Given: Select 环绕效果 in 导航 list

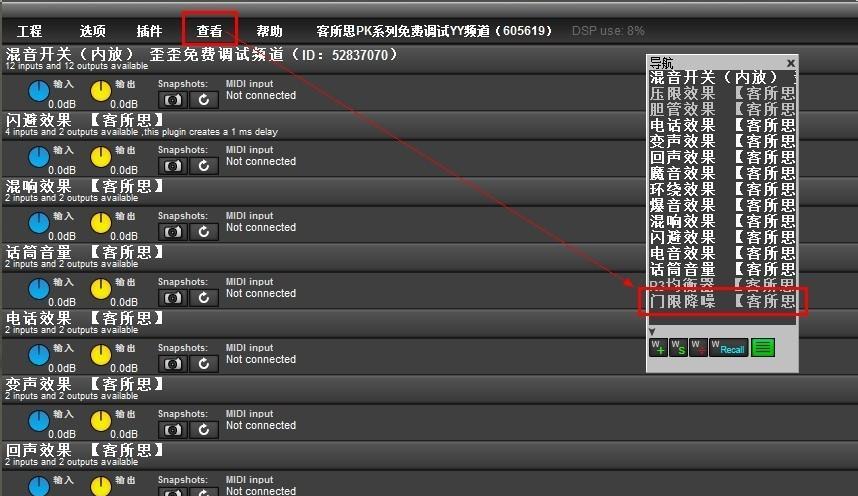Looking at the screenshot, I should point(722,189).
